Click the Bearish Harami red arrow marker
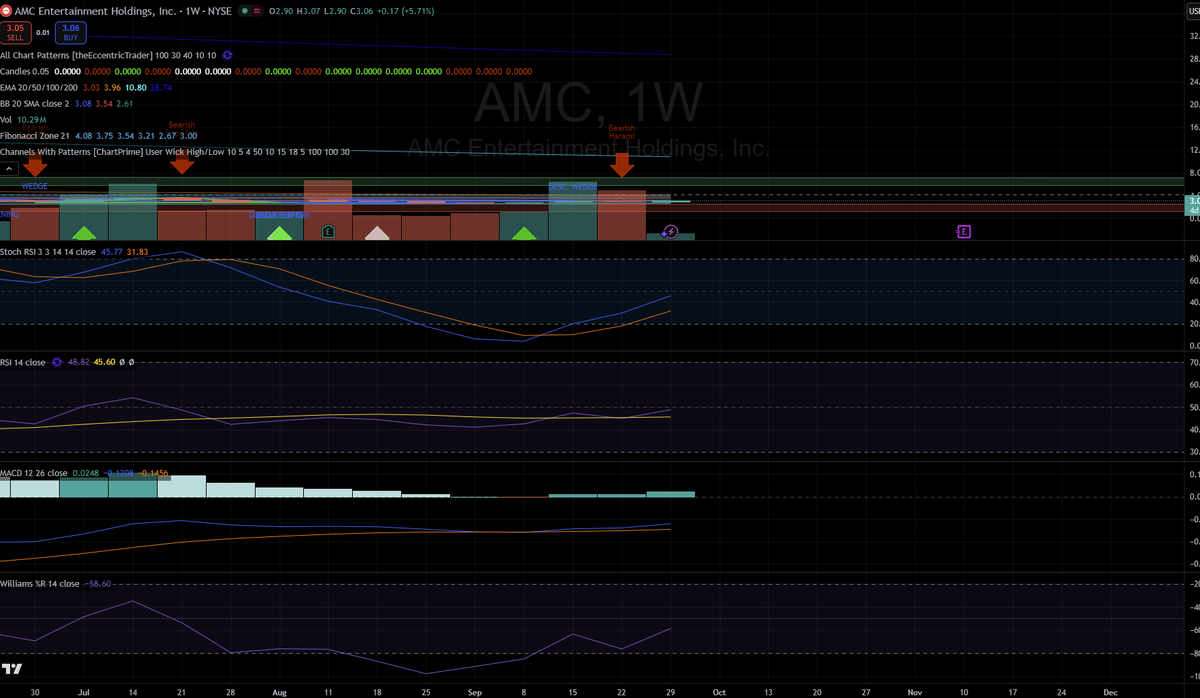Viewport: 1200px width, 698px height. point(622,164)
